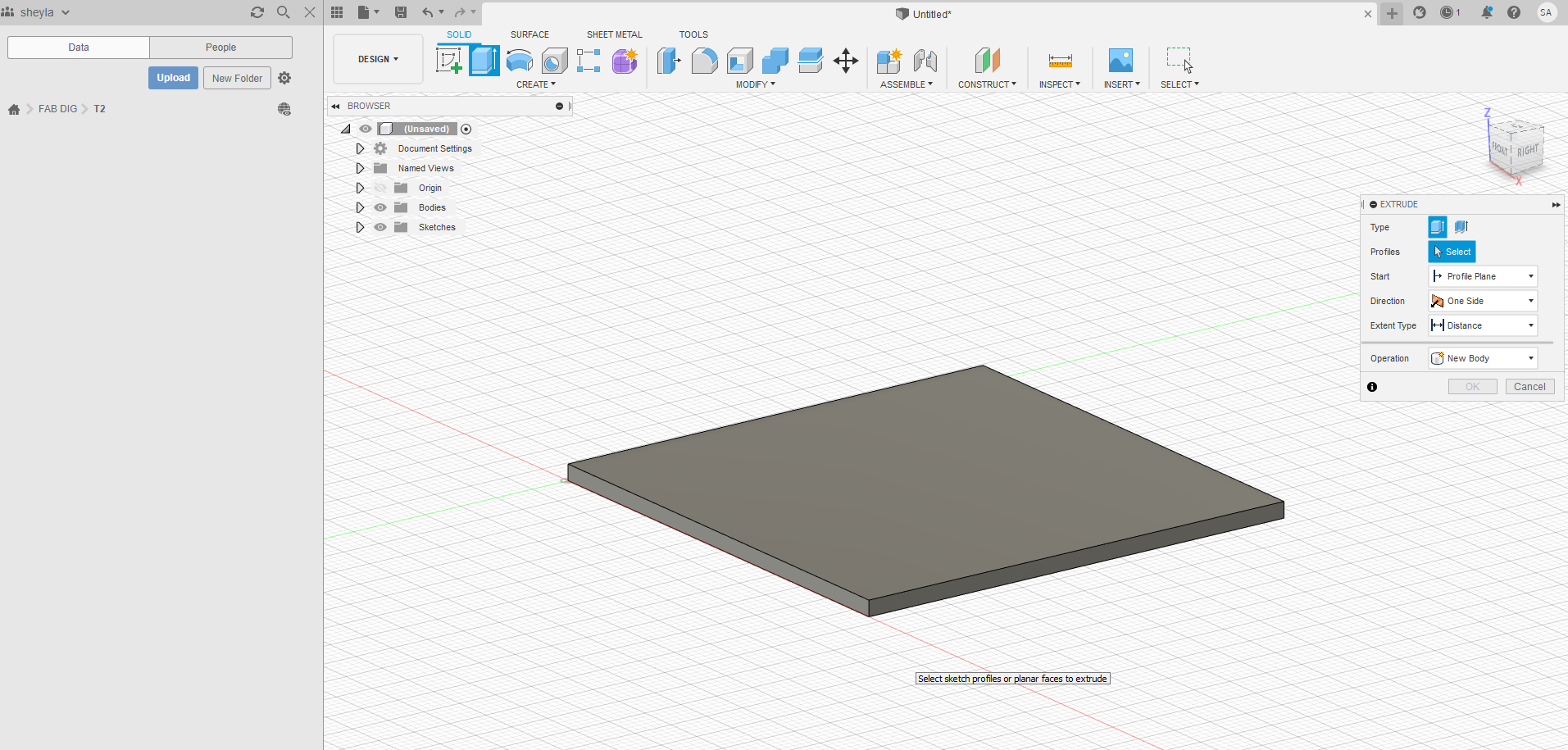Toggle Sketches folder eye icon
The height and width of the screenshot is (750, 1568).
[380, 227]
